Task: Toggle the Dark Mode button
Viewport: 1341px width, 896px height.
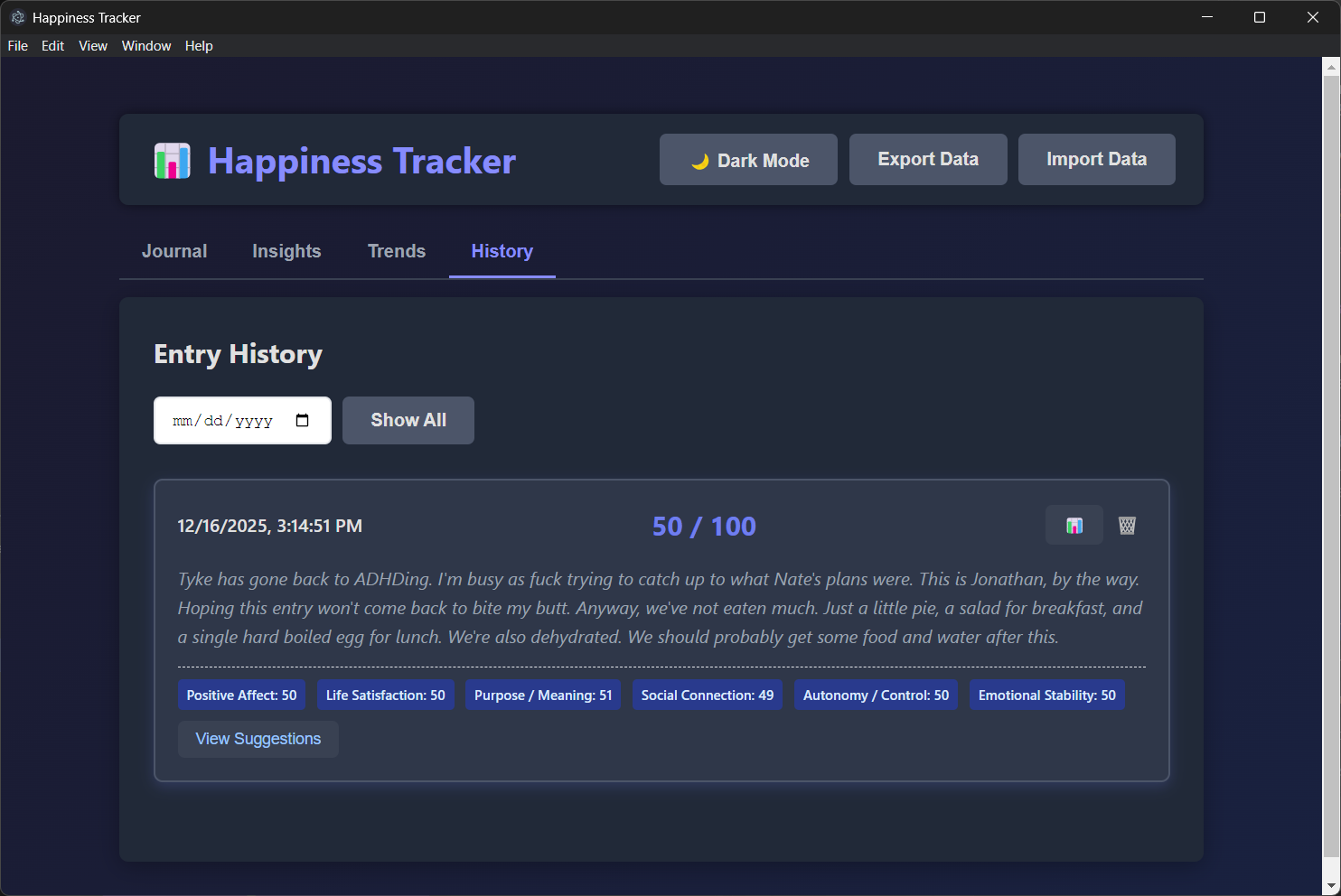Action: (x=748, y=160)
